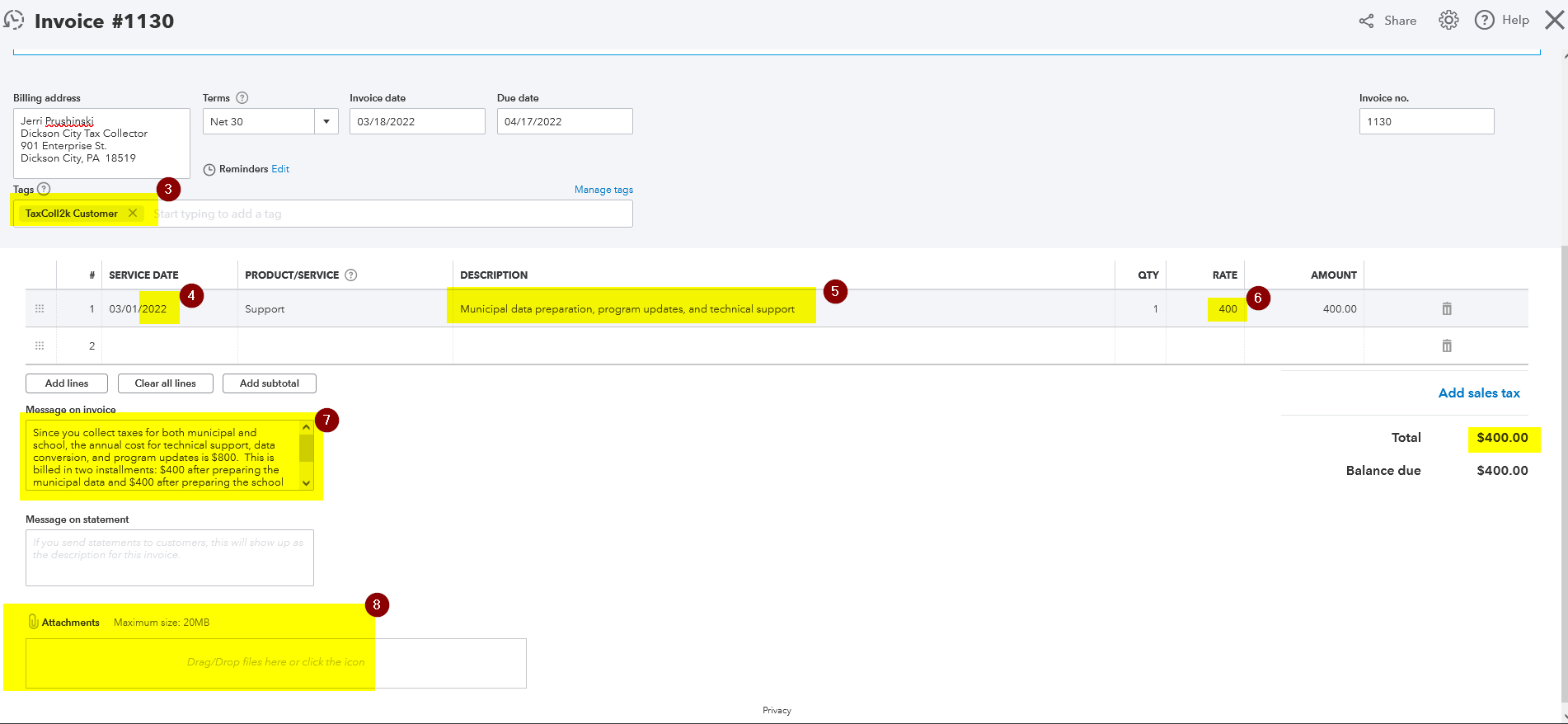This screenshot has height=724, width=1568.
Task: Show the Terms help tooltip icon
Action: [242, 97]
